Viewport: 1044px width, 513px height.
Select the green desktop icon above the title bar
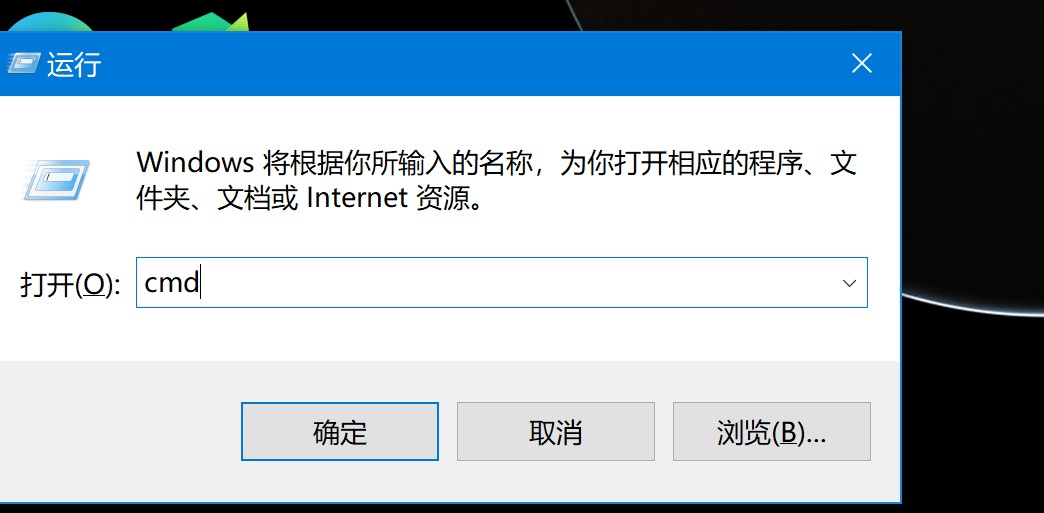(x=210, y=22)
